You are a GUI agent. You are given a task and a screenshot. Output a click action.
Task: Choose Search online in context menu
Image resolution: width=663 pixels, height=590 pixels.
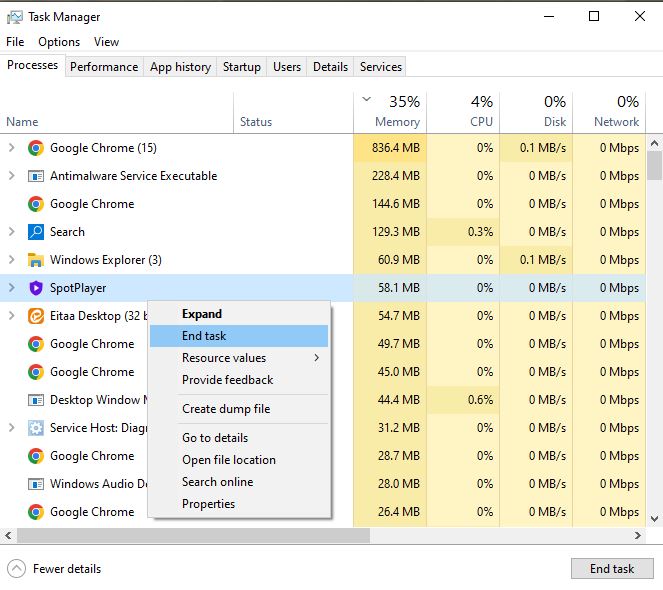coord(239,482)
